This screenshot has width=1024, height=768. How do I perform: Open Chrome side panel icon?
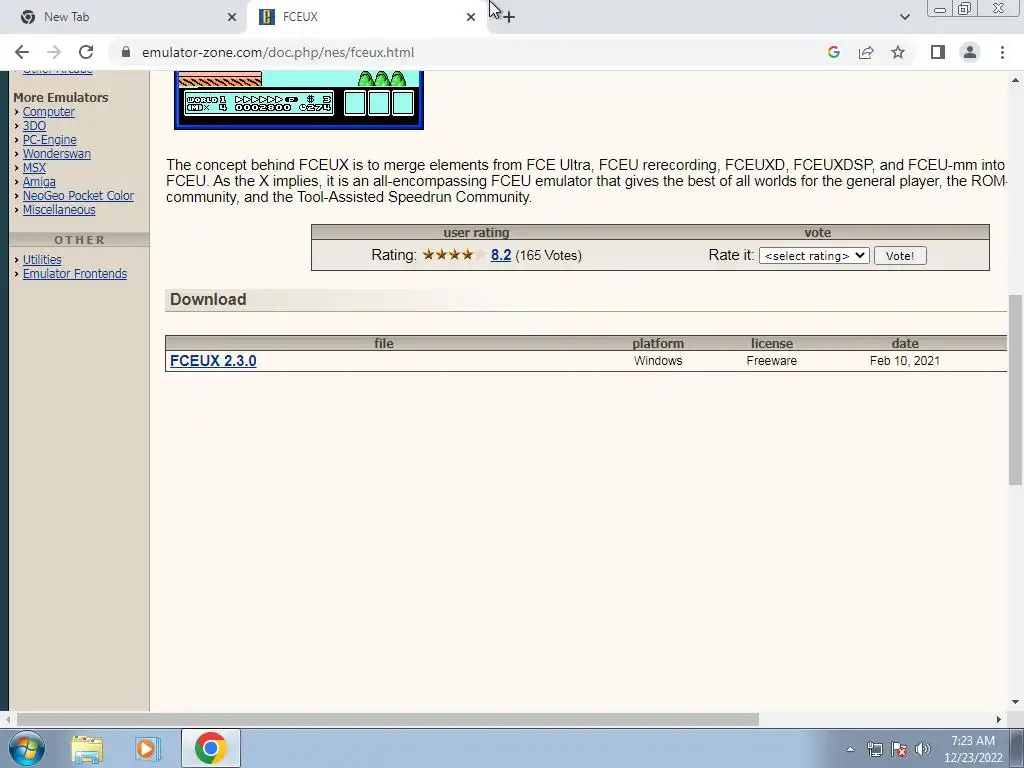pyautogui.click(x=938, y=52)
